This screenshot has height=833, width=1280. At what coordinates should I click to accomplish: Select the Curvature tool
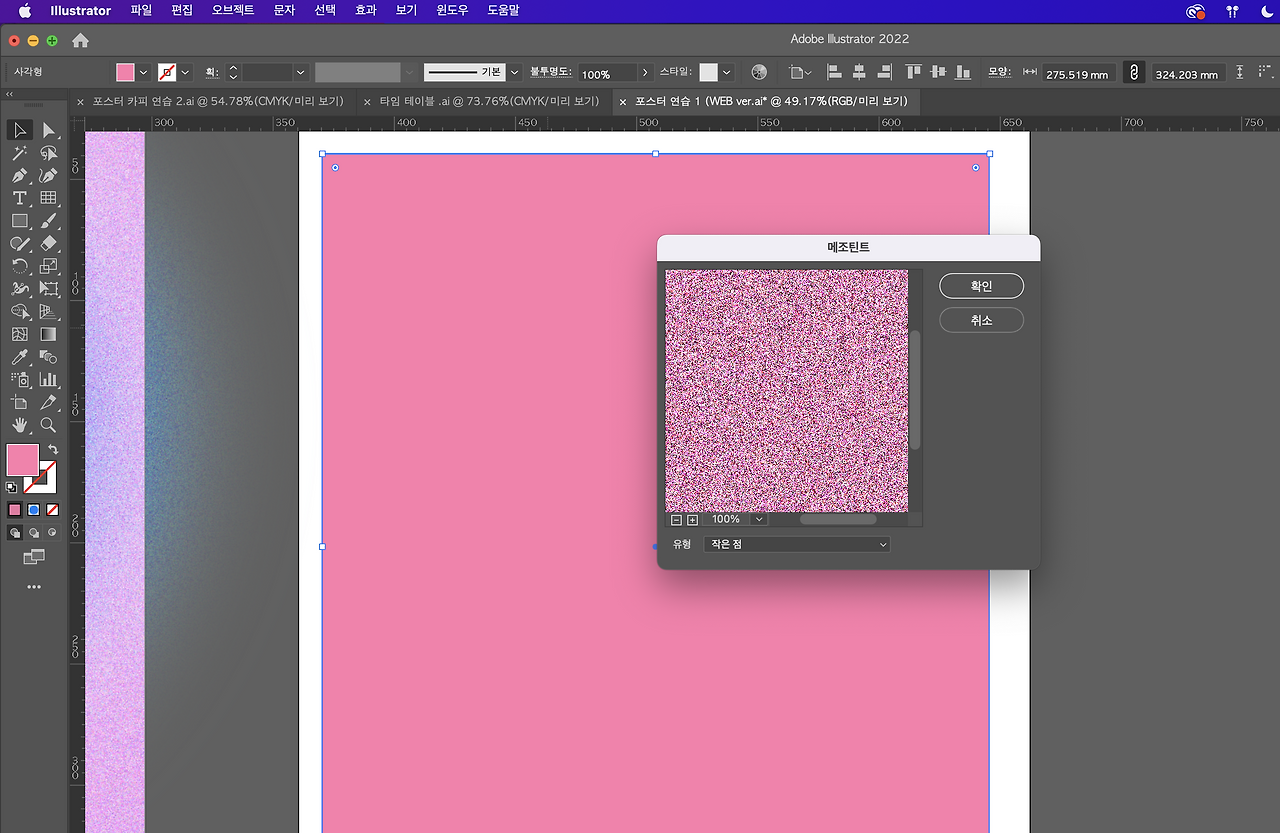48,176
